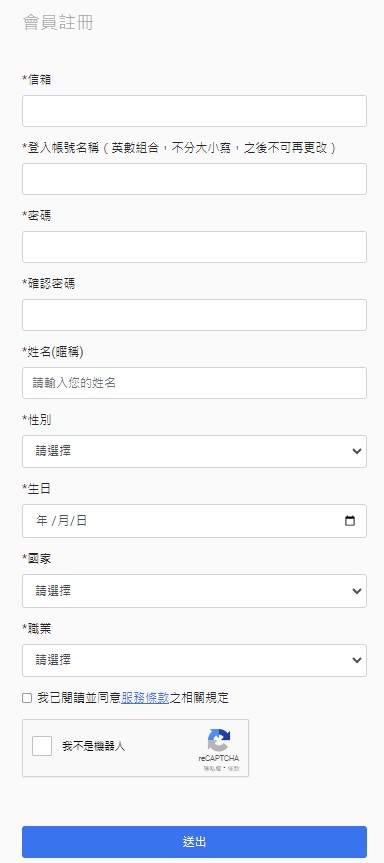
Task: Select the 職業 請選擇 combo box
Action: [194, 660]
